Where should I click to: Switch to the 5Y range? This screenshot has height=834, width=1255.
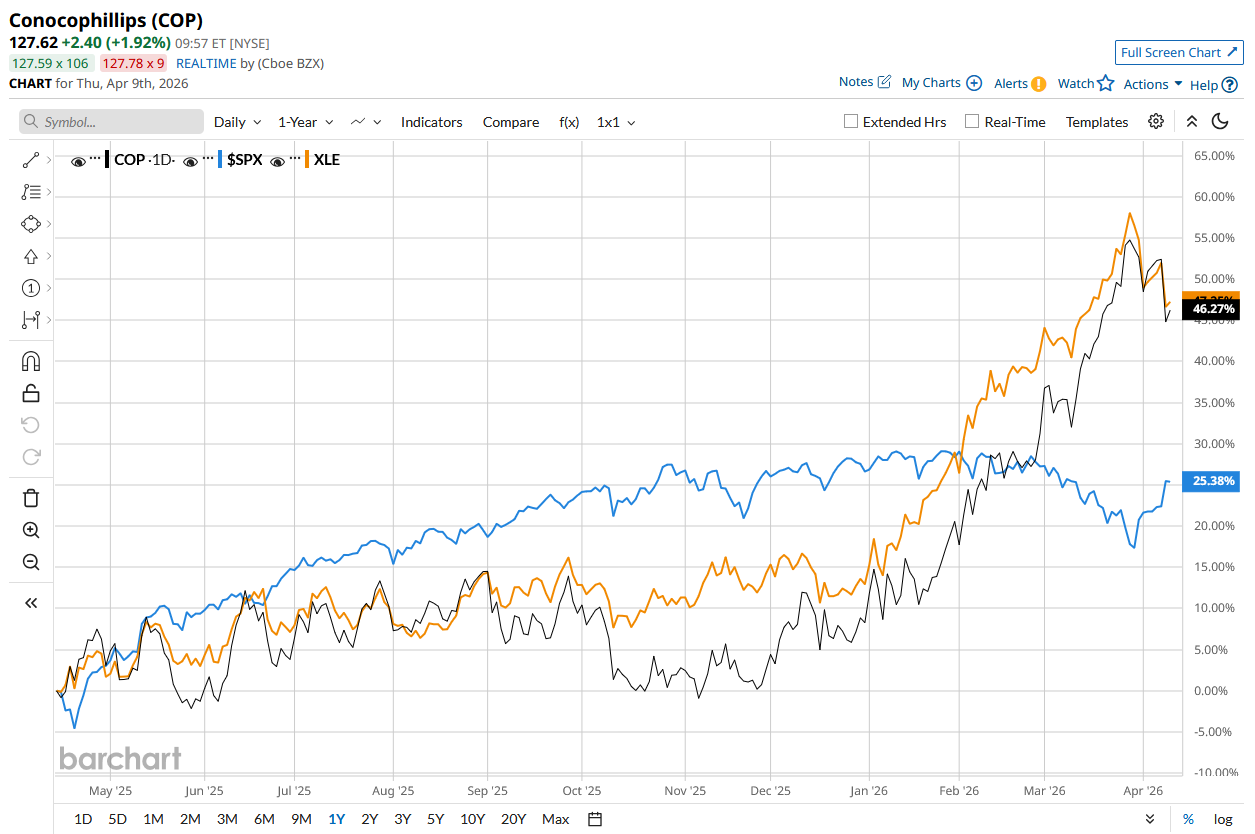click(435, 819)
